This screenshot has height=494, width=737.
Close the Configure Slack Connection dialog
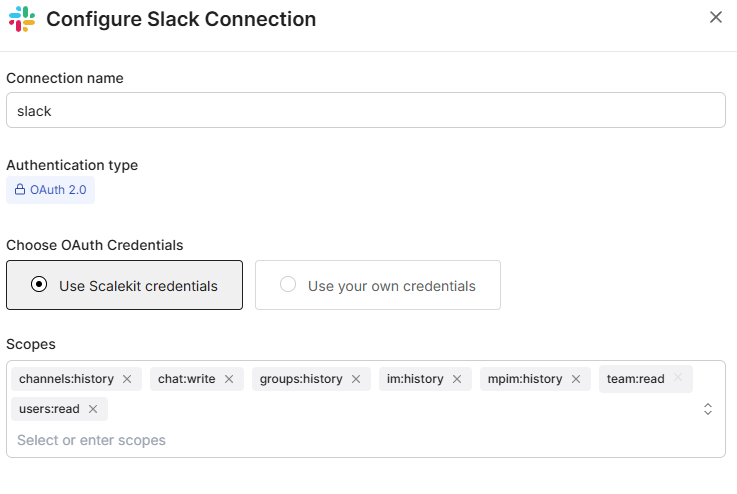coord(715,17)
